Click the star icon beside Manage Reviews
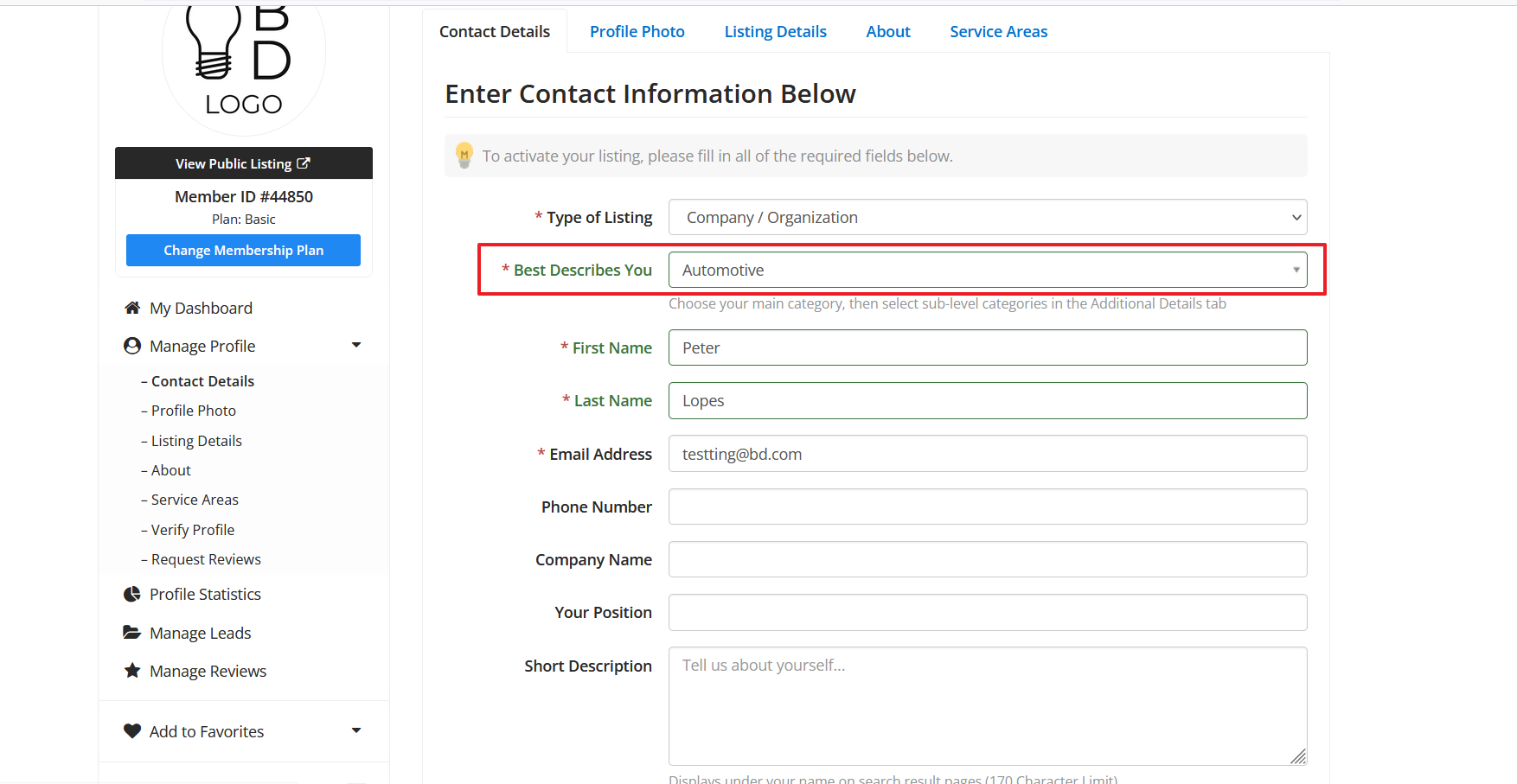This screenshot has width=1517, height=784. [x=132, y=671]
